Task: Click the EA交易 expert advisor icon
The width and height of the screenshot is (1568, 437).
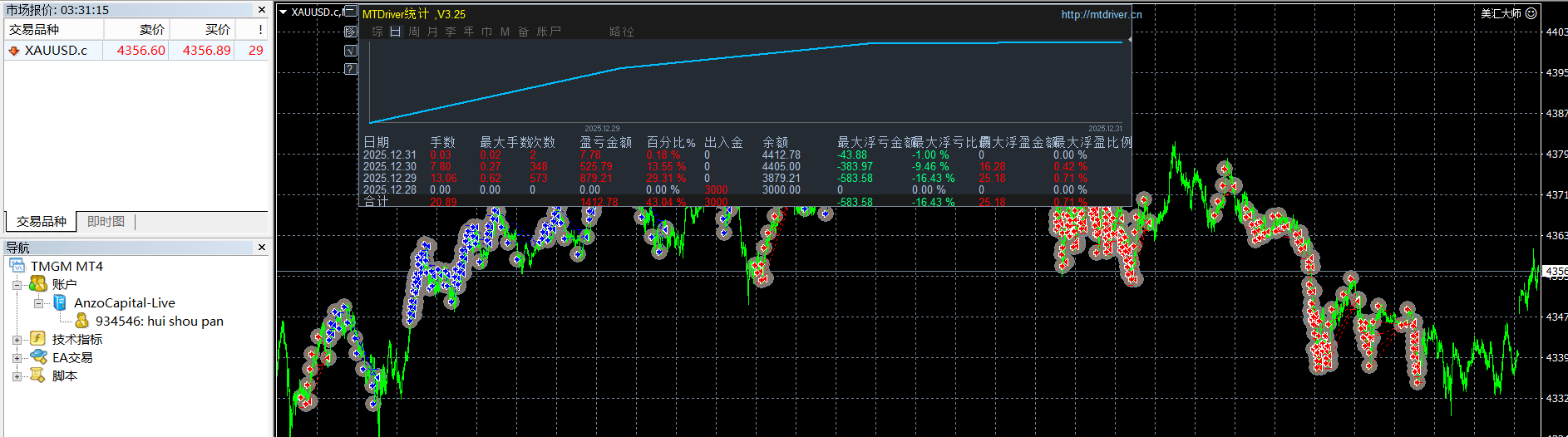Action: pyautogui.click(x=38, y=357)
